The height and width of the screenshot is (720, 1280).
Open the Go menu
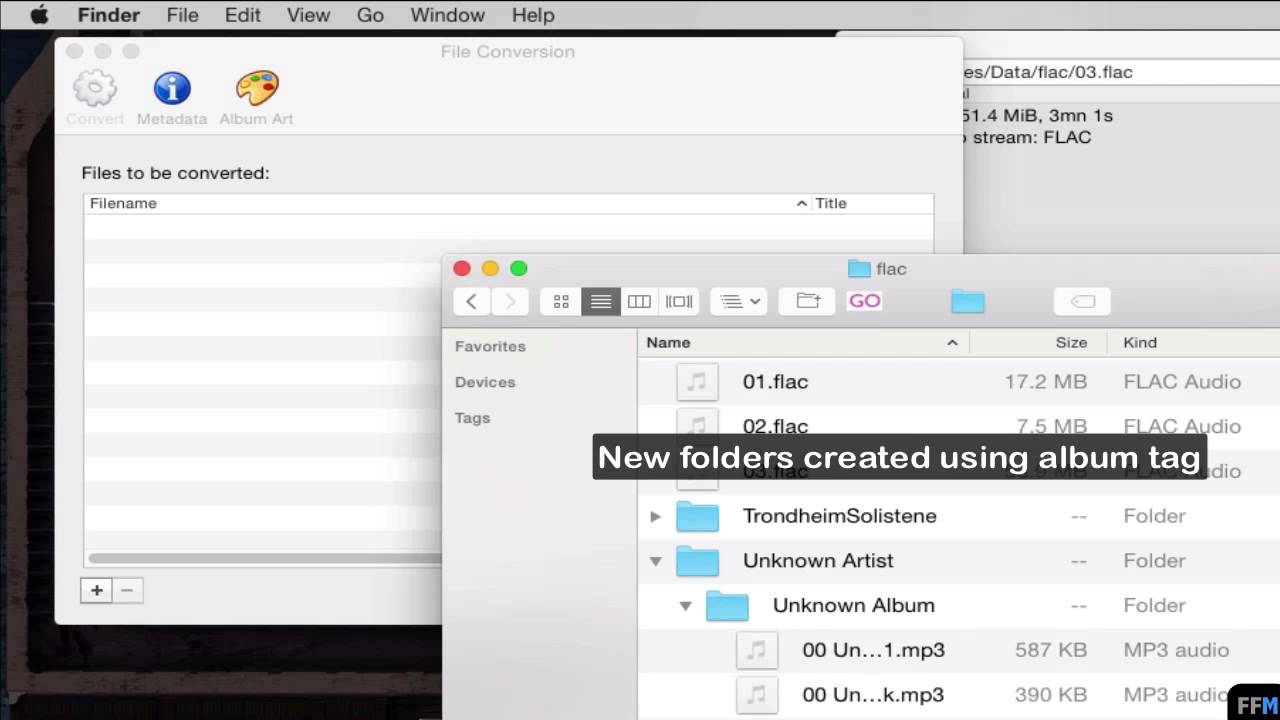(370, 15)
